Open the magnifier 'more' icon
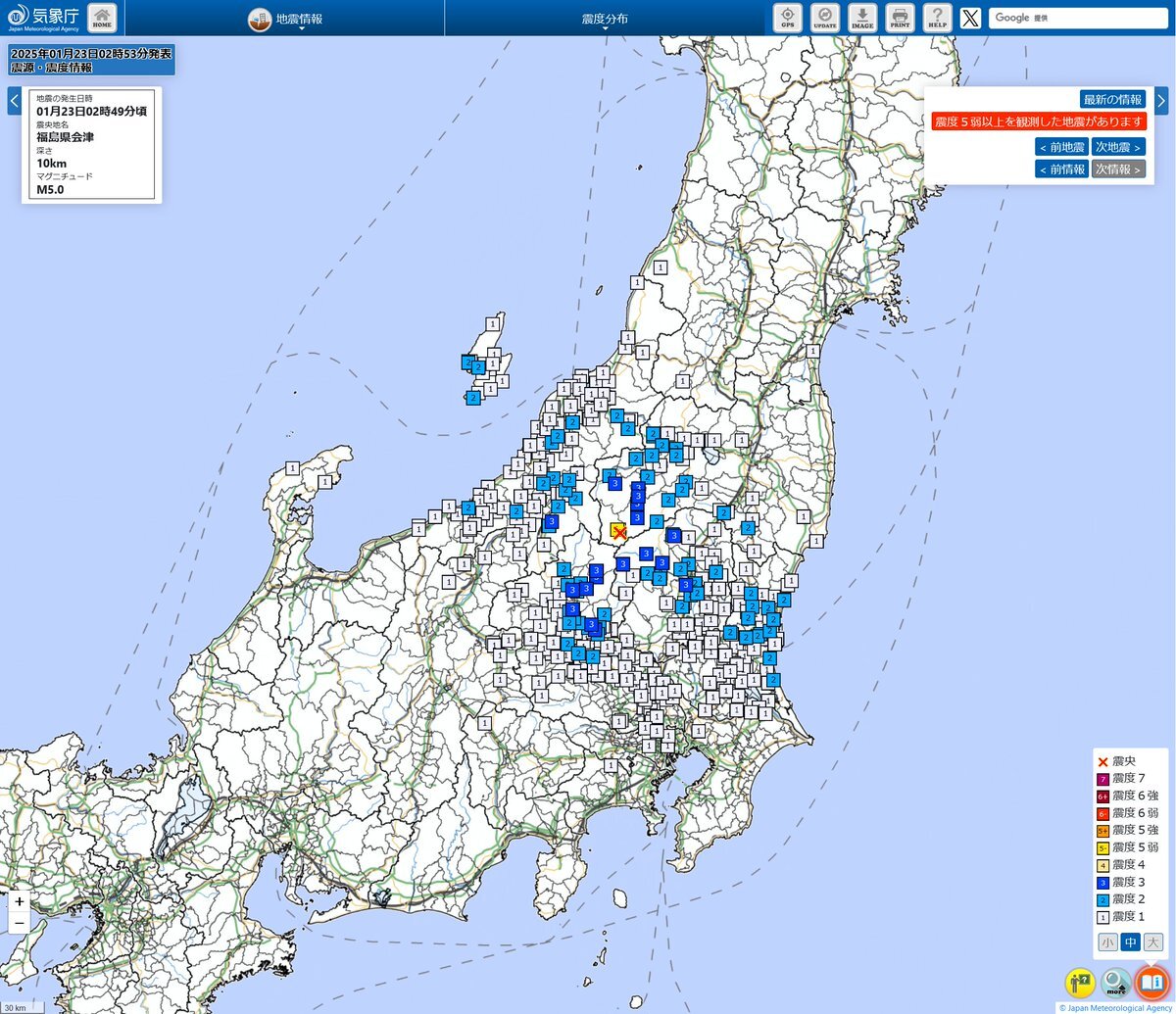 (x=1116, y=982)
